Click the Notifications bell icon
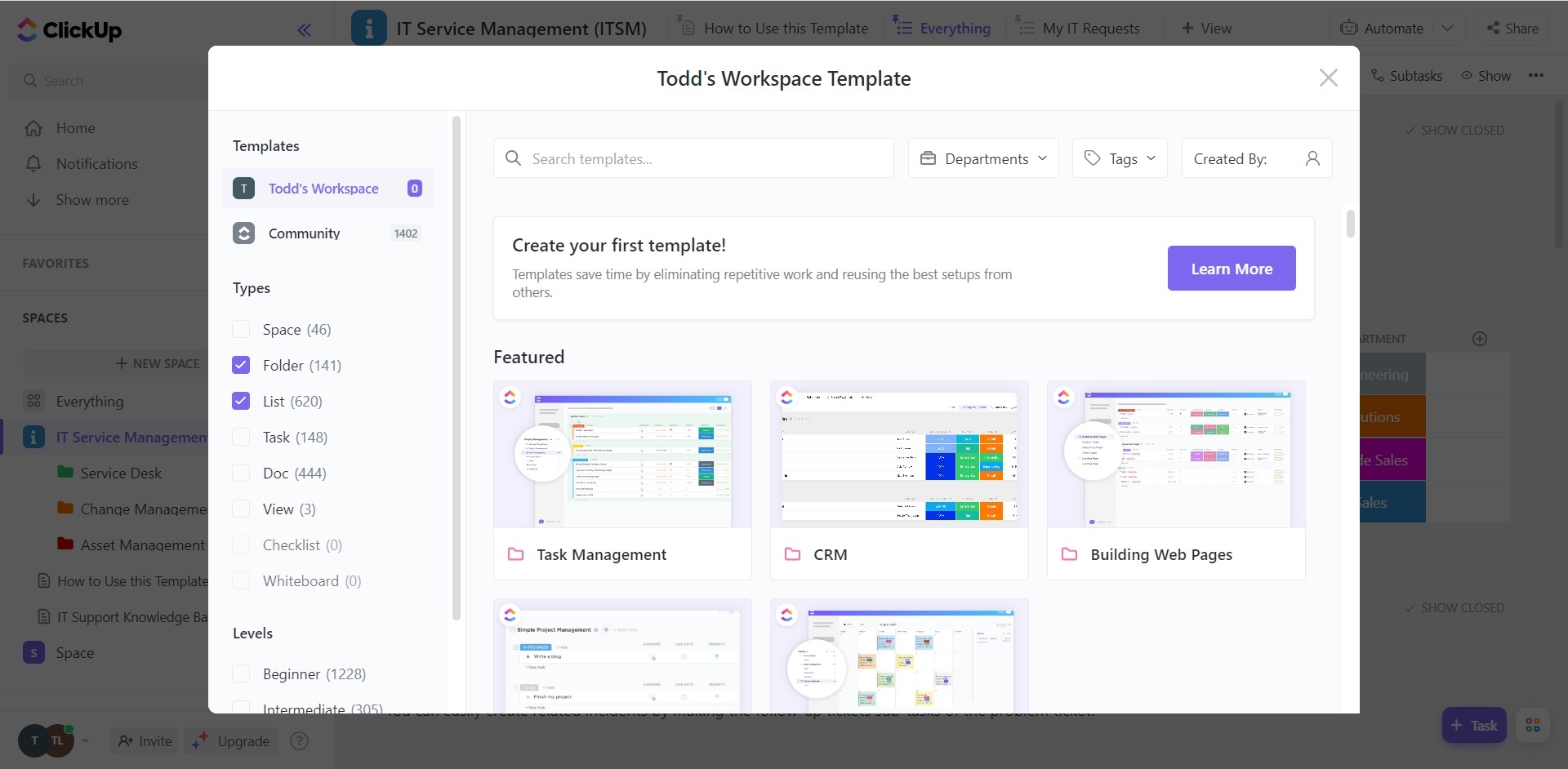 coord(33,164)
